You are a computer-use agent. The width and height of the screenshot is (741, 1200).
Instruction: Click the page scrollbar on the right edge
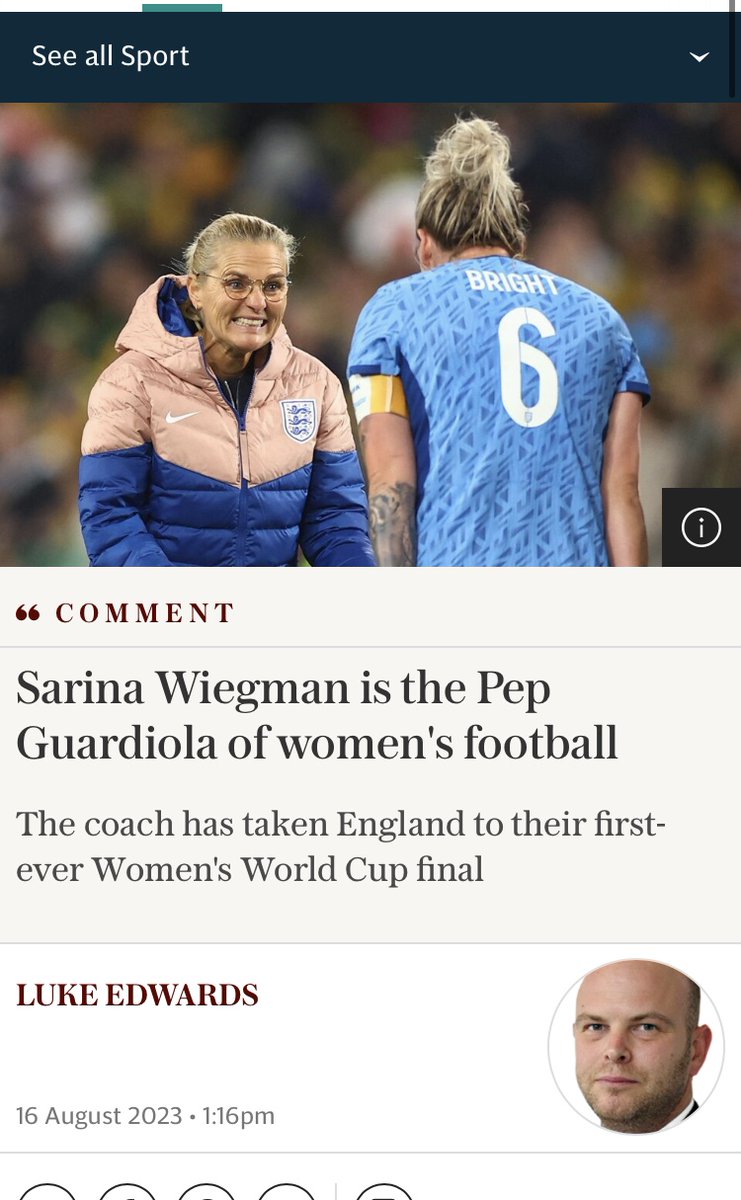tap(735, 48)
